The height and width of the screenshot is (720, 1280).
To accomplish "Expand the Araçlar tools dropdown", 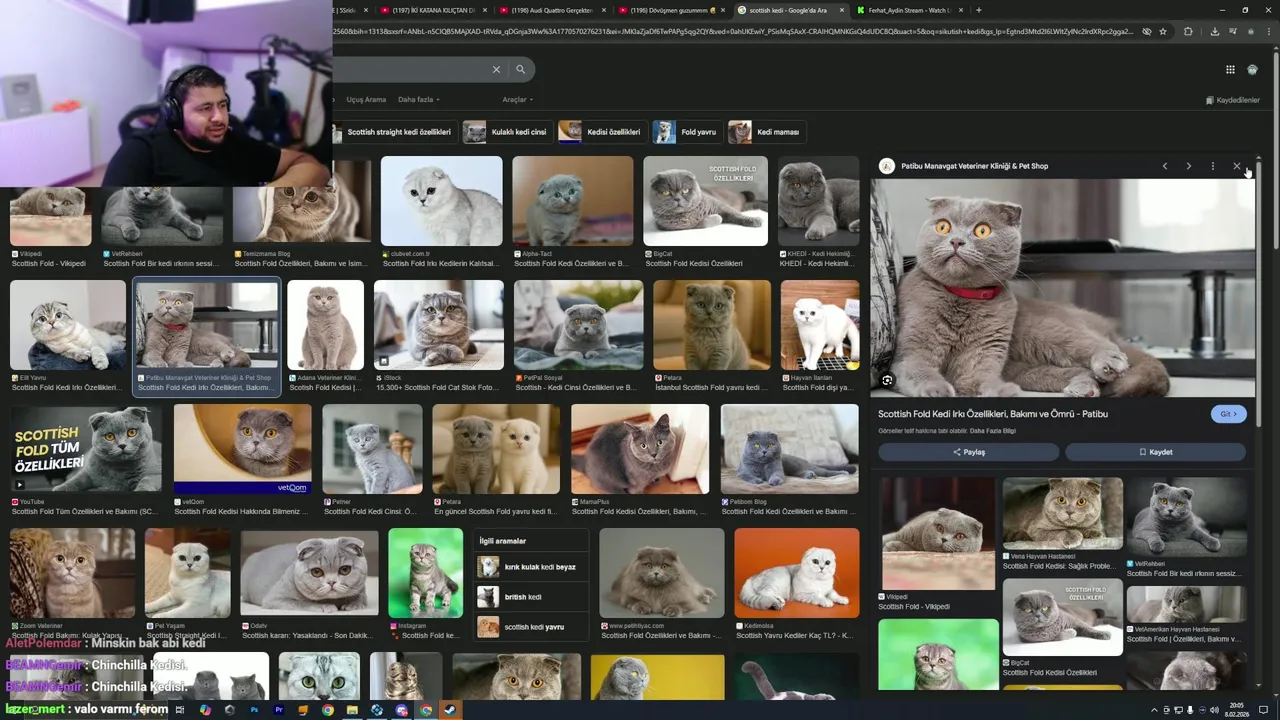I will pyautogui.click(x=517, y=99).
